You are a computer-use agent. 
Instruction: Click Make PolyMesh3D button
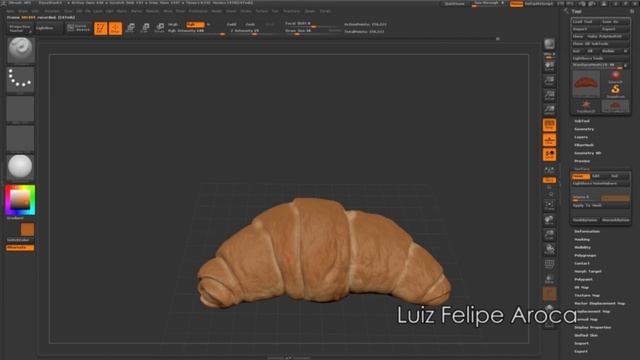click(607, 36)
